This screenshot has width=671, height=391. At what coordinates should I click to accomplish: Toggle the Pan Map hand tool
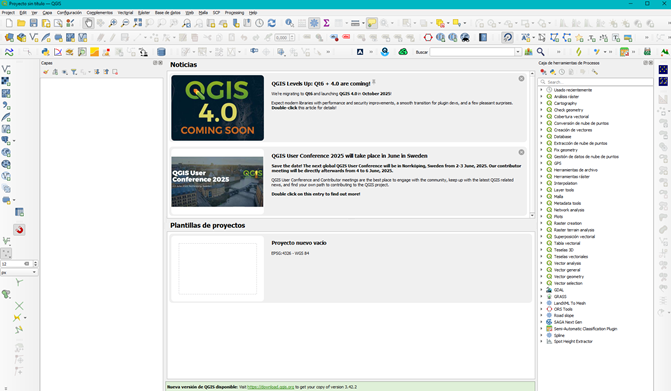point(88,23)
